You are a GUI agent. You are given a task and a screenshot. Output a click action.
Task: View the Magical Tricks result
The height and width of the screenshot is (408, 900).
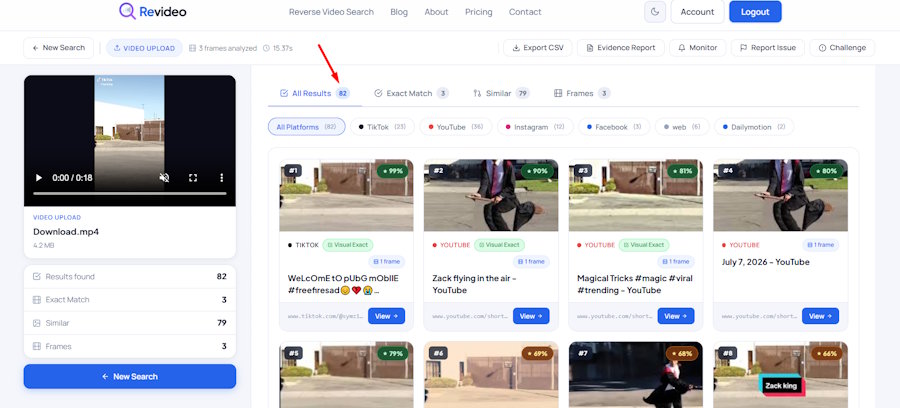click(676, 316)
